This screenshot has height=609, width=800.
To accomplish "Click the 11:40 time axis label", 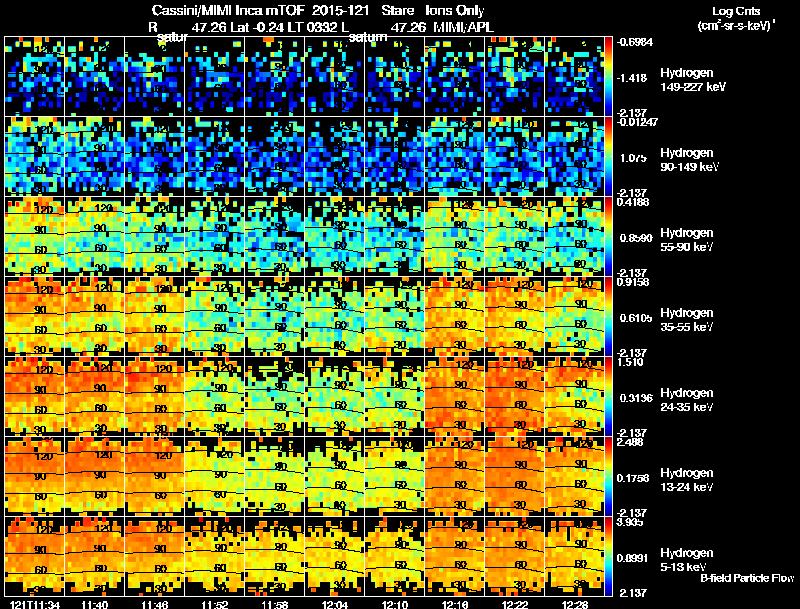I will pos(95,604).
